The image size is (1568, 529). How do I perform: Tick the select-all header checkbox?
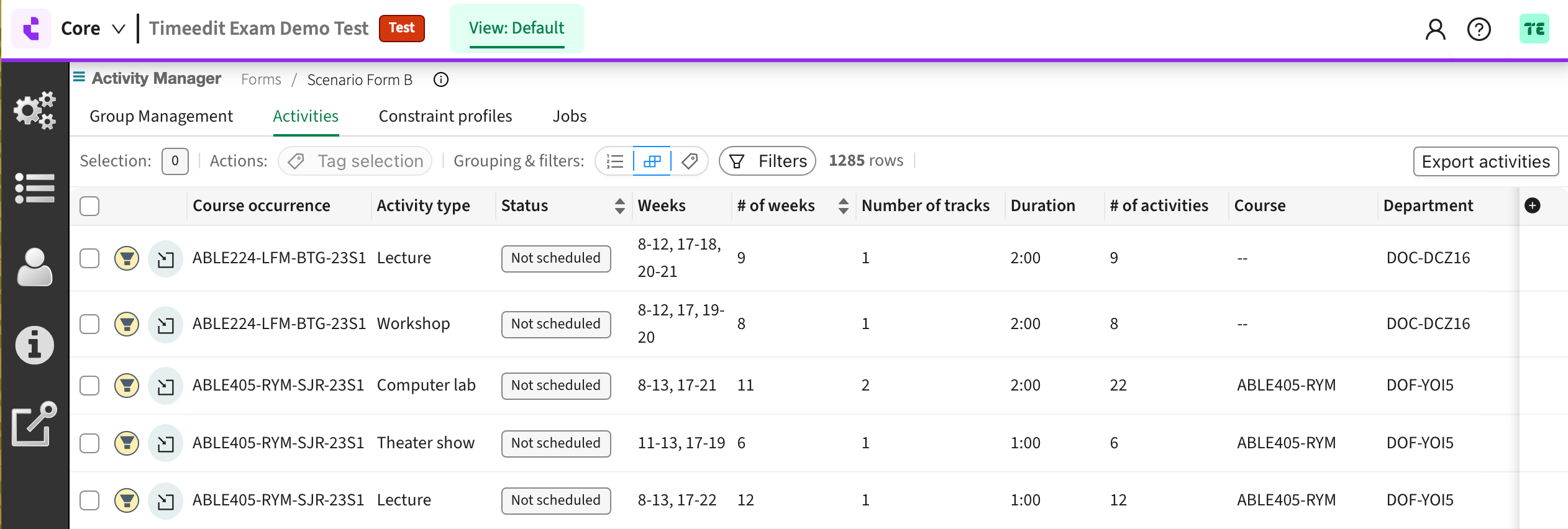tap(89, 206)
